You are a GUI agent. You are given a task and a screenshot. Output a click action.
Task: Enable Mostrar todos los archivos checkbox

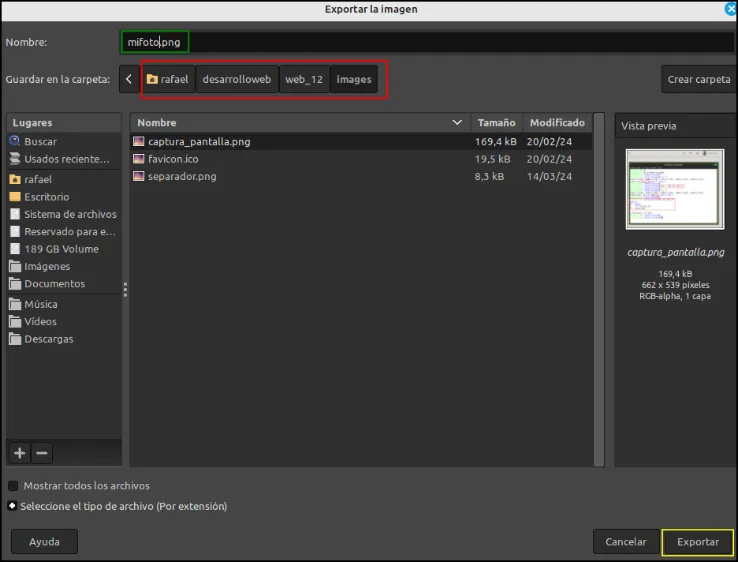tap(13, 486)
